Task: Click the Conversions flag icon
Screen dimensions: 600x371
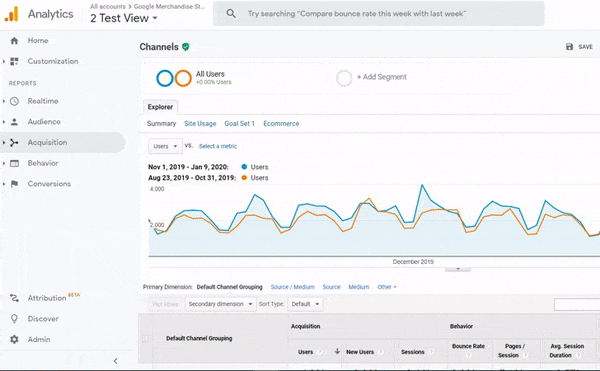Action: pyautogui.click(x=14, y=184)
